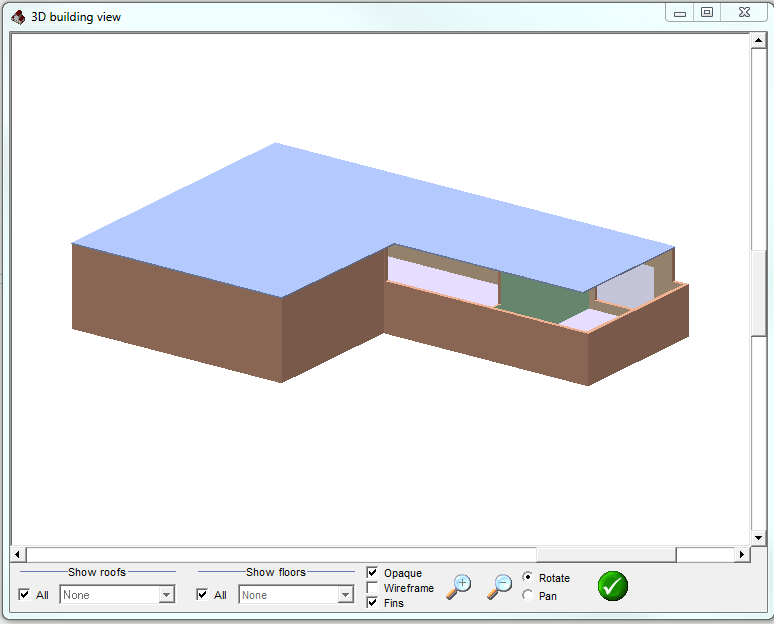
Task: Toggle the Show floors All checkbox
Action: (202, 594)
